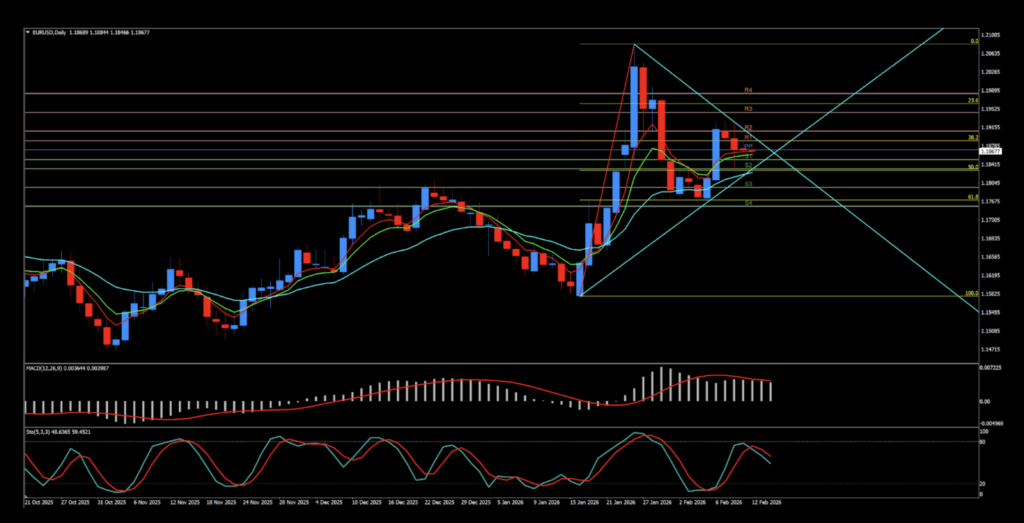Select the 23.6 Fibonacci retracement label
The image size is (1024, 523).
point(972,101)
